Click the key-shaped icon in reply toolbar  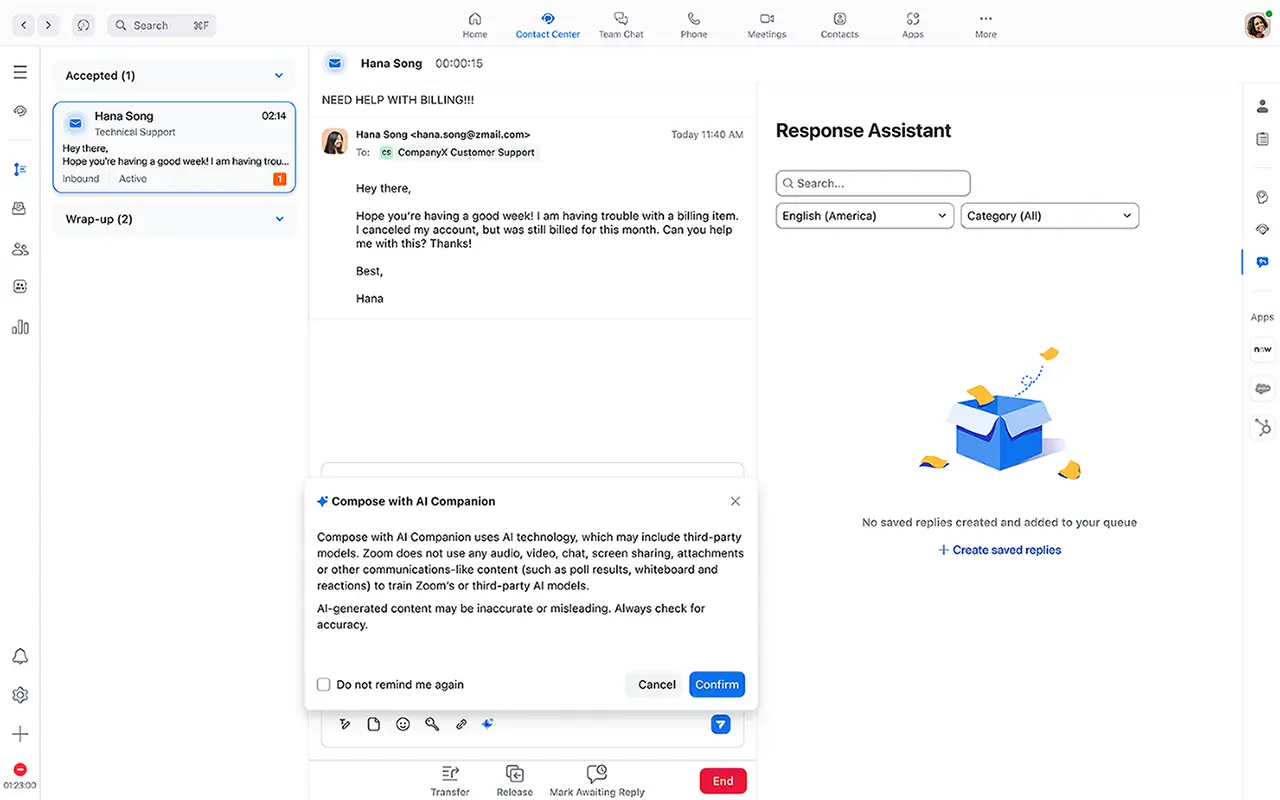click(432, 724)
